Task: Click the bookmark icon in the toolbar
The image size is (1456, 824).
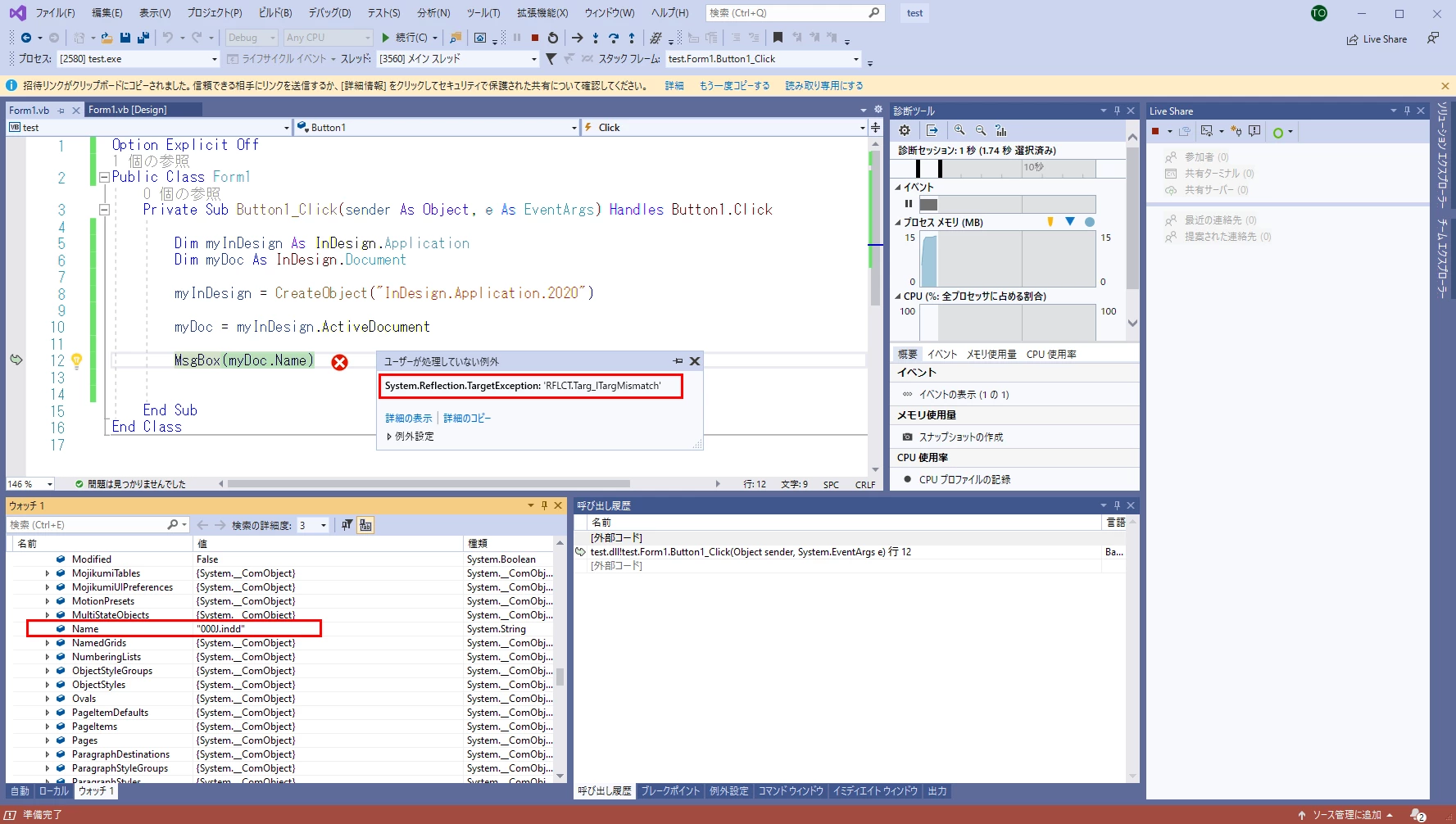Action: [x=778, y=38]
